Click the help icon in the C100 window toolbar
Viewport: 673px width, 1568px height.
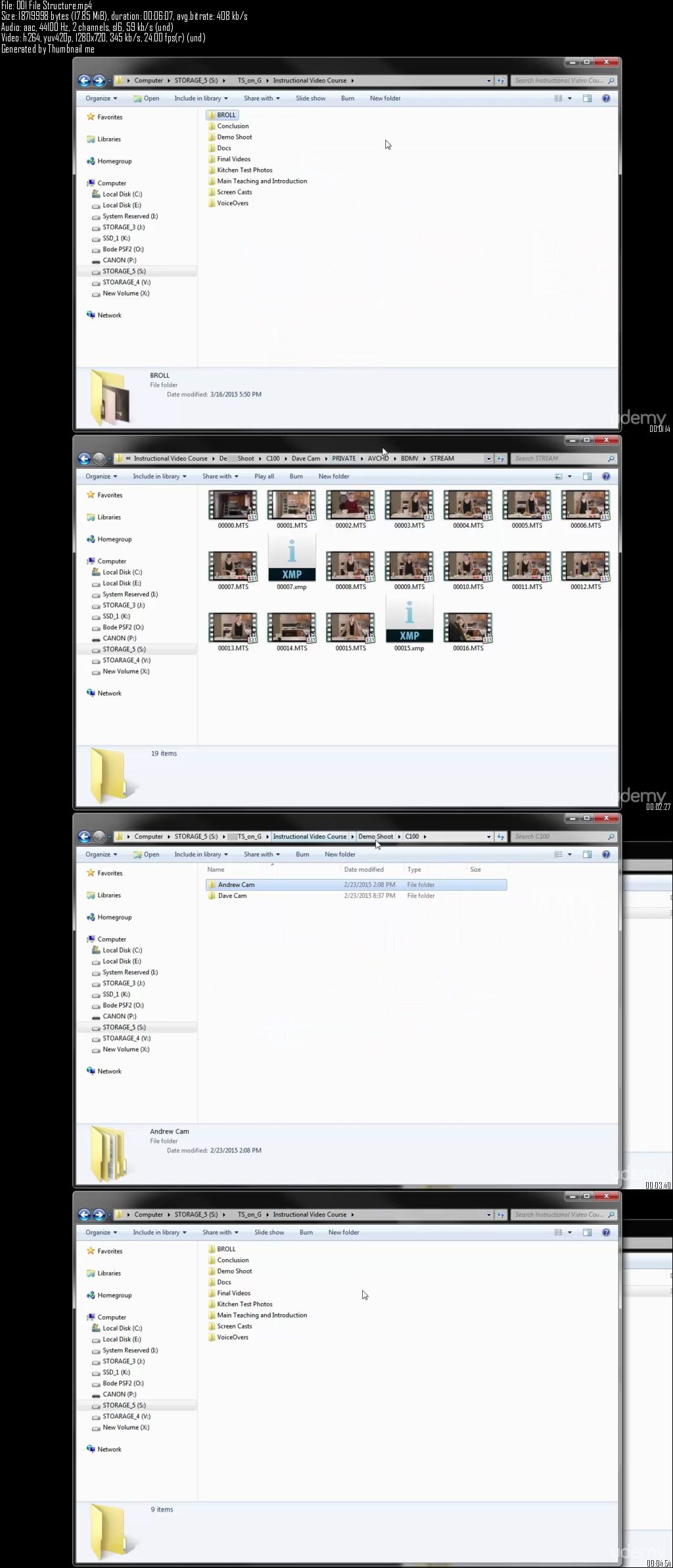click(x=606, y=855)
